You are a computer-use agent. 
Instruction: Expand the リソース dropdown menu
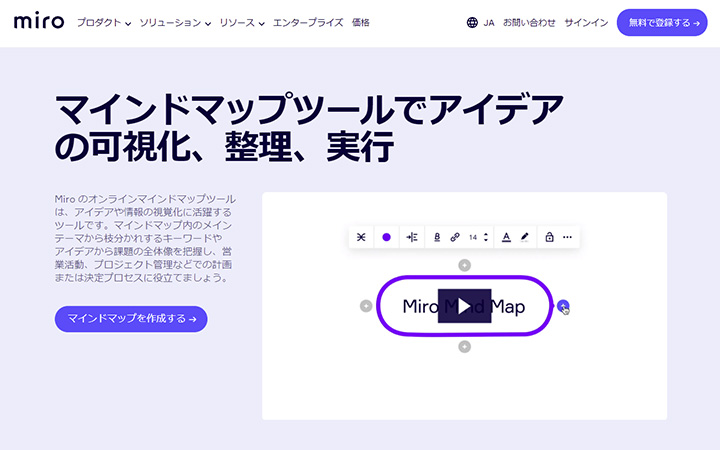(x=244, y=22)
